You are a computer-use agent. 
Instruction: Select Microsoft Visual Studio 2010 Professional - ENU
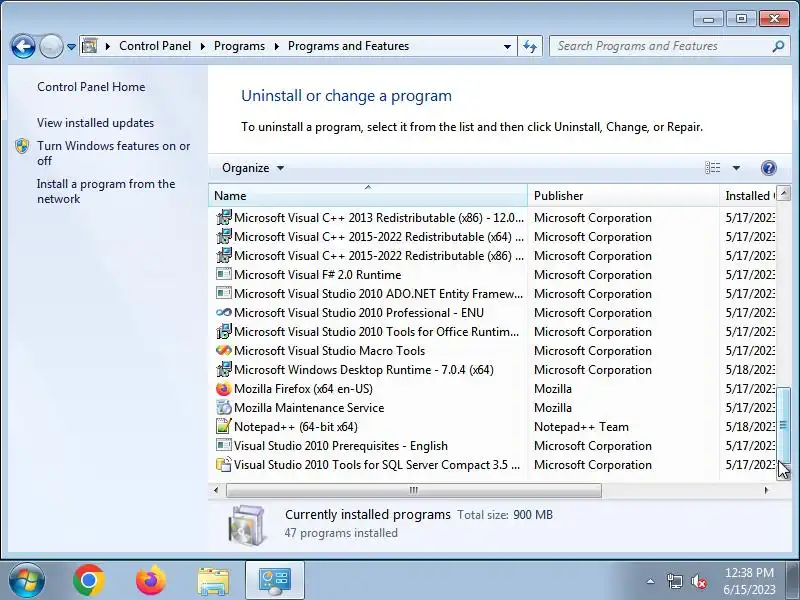[x=359, y=313]
